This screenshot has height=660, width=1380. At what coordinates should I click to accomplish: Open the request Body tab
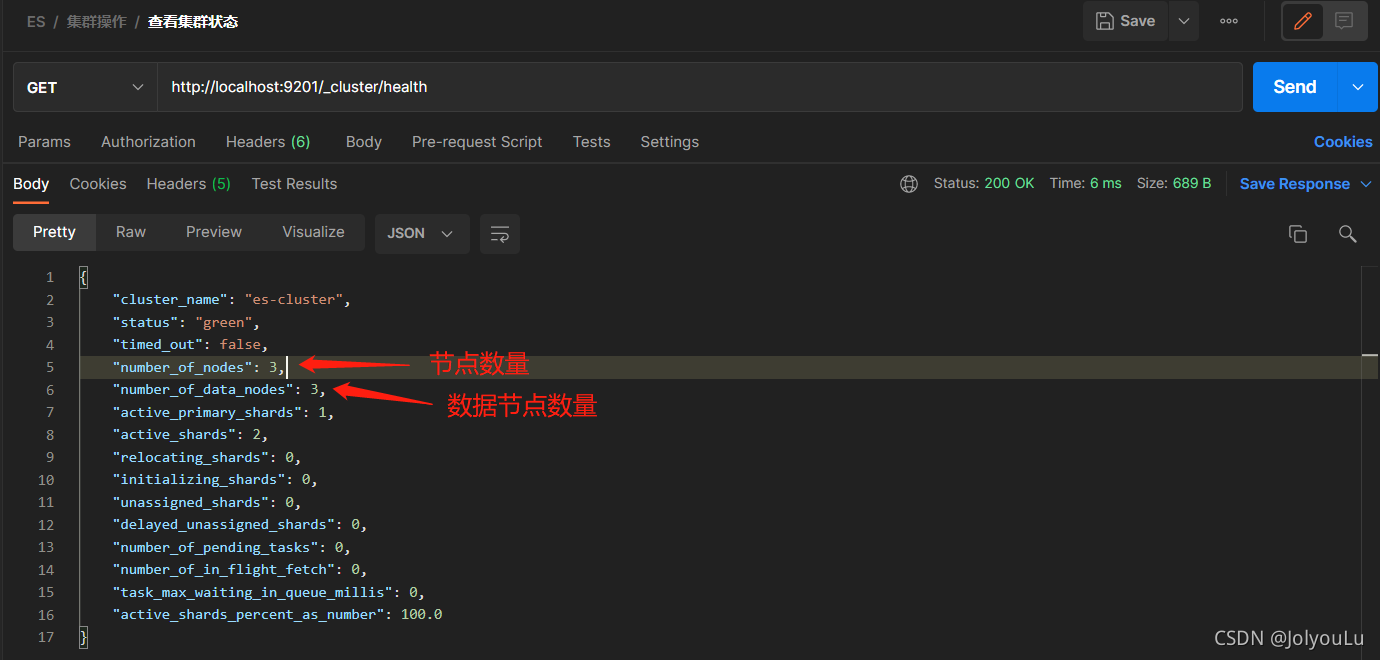(364, 142)
